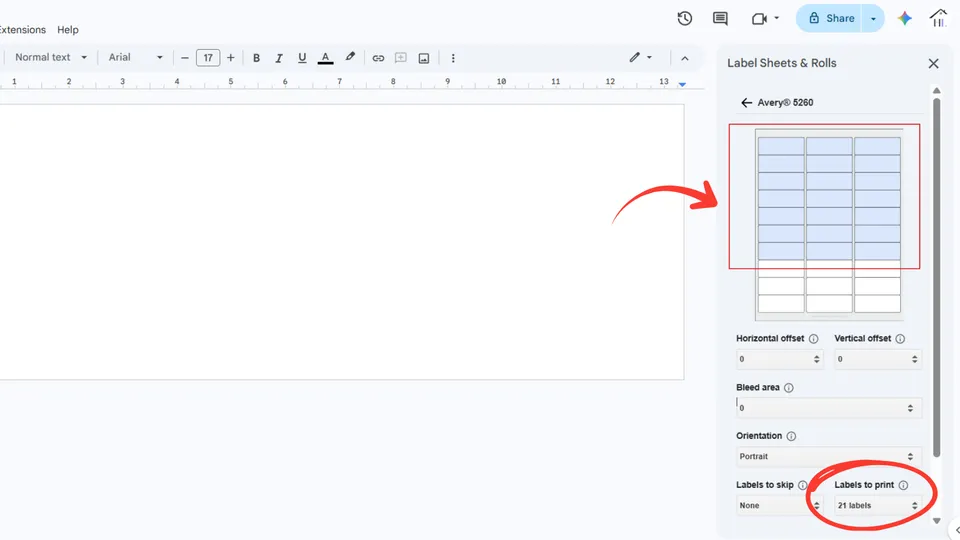Adjust the Bleed area stepper
960x540 pixels.
coord(910,408)
